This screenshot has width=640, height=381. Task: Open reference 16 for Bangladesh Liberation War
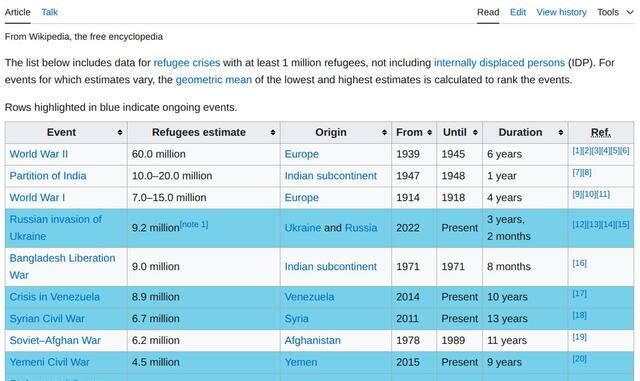(579, 263)
